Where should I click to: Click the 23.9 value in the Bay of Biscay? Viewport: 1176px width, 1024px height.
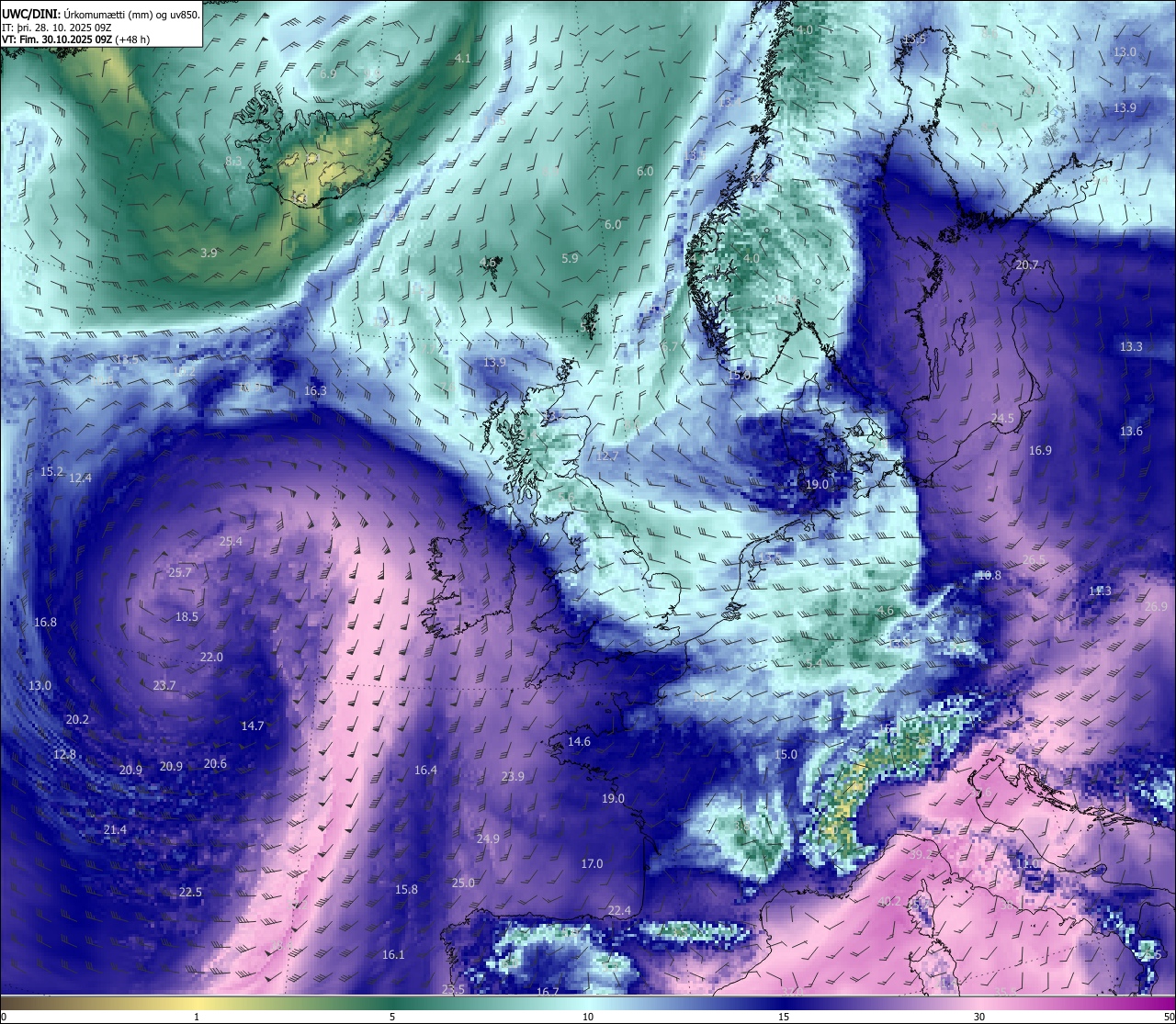coord(513,776)
